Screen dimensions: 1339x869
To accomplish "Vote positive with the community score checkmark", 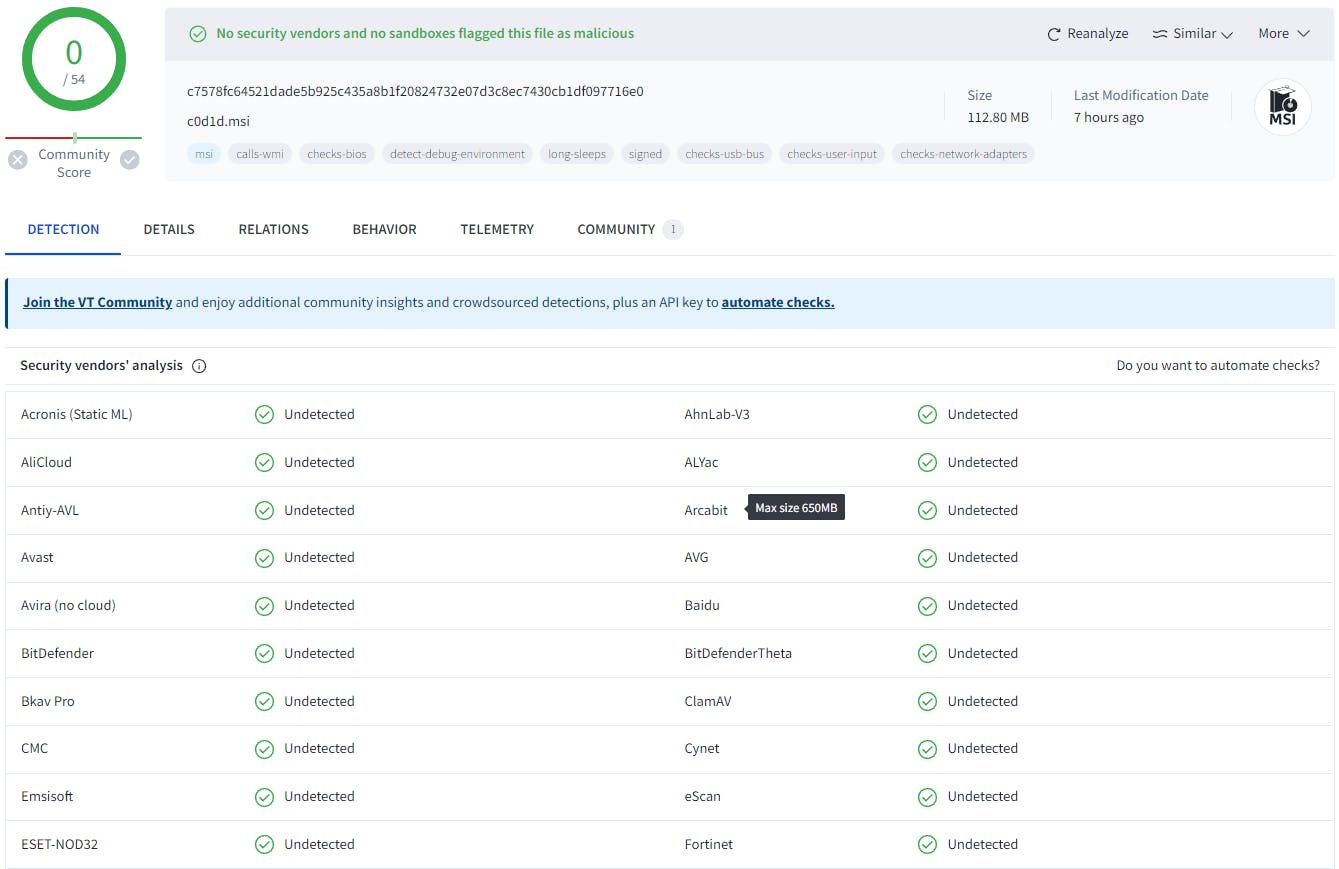I will point(130,160).
